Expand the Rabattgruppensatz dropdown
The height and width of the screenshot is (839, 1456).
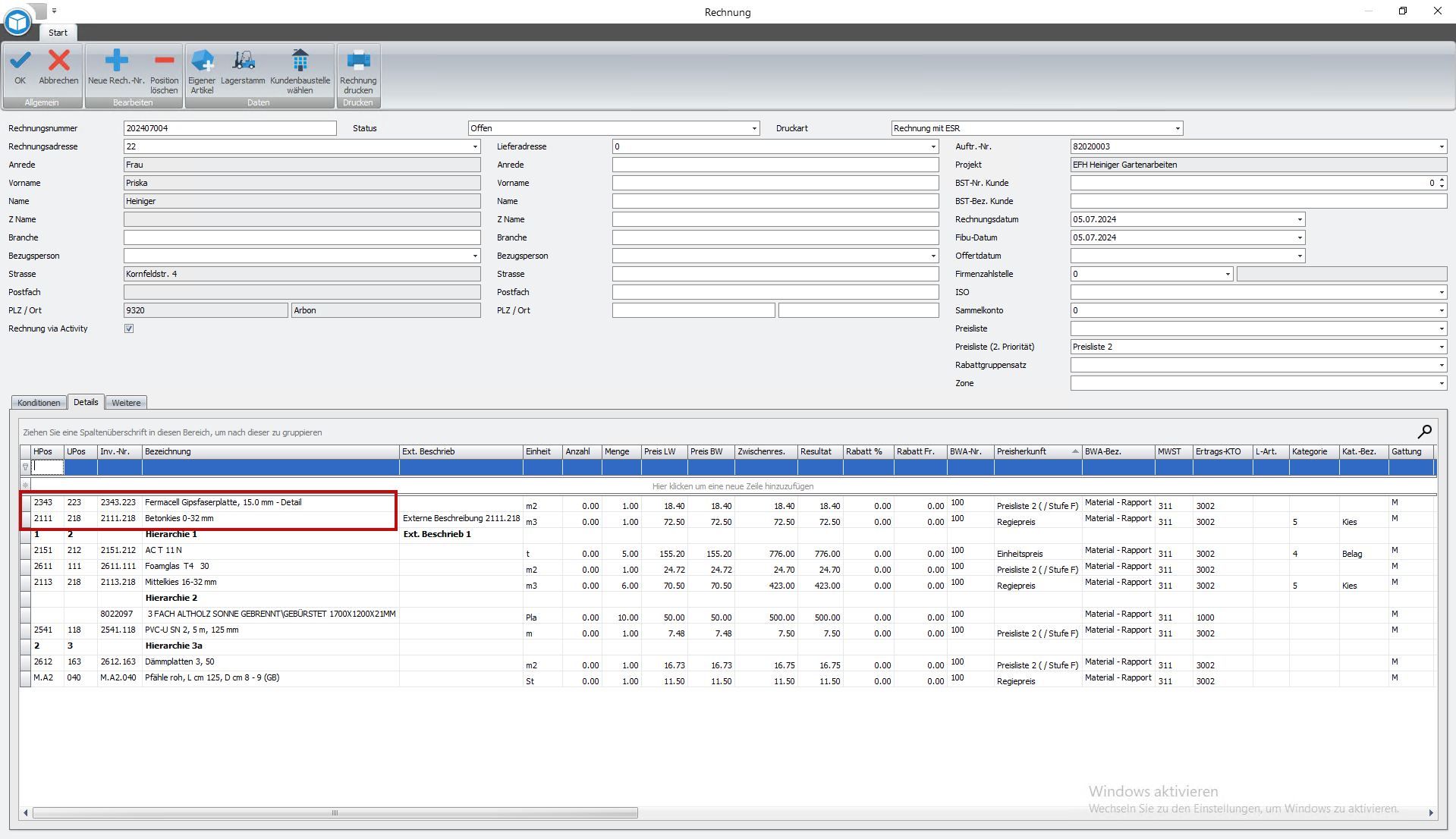coord(1442,365)
